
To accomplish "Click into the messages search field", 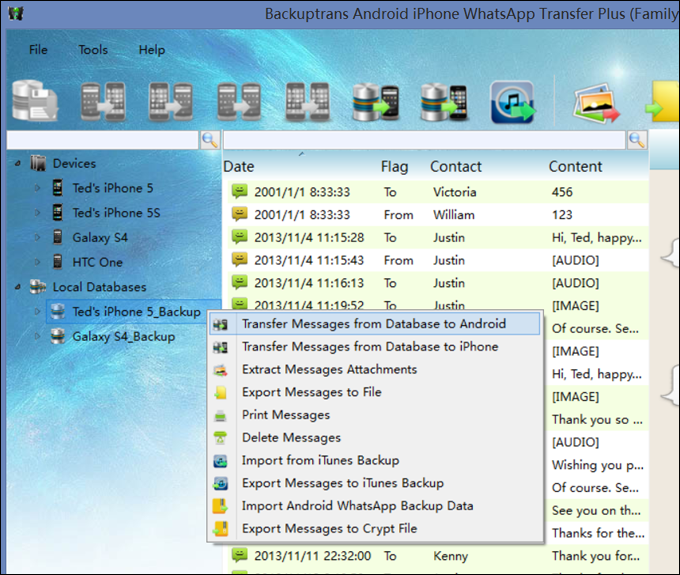I will click(x=424, y=140).
